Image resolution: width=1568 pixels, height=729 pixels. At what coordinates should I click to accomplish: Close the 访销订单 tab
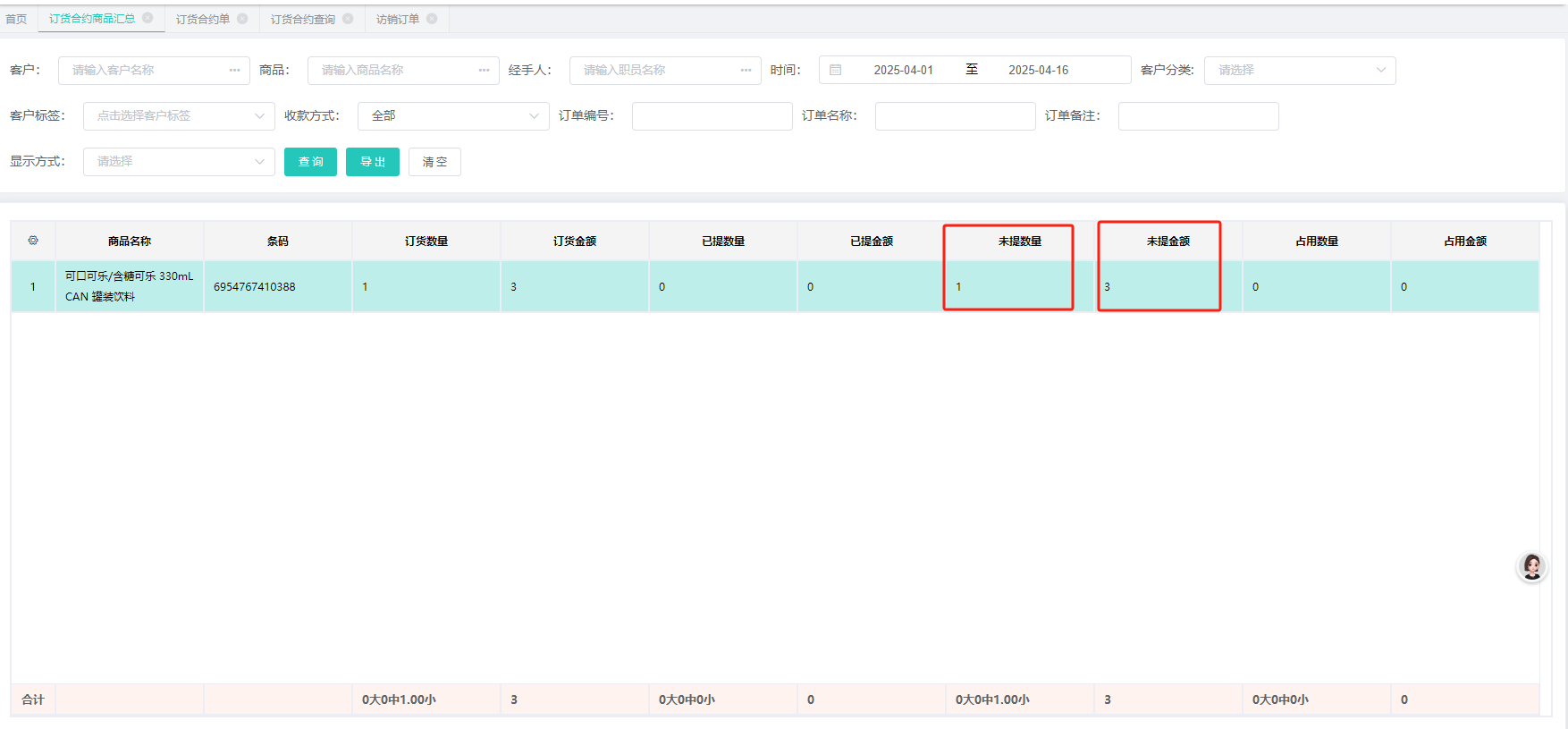coord(432,19)
